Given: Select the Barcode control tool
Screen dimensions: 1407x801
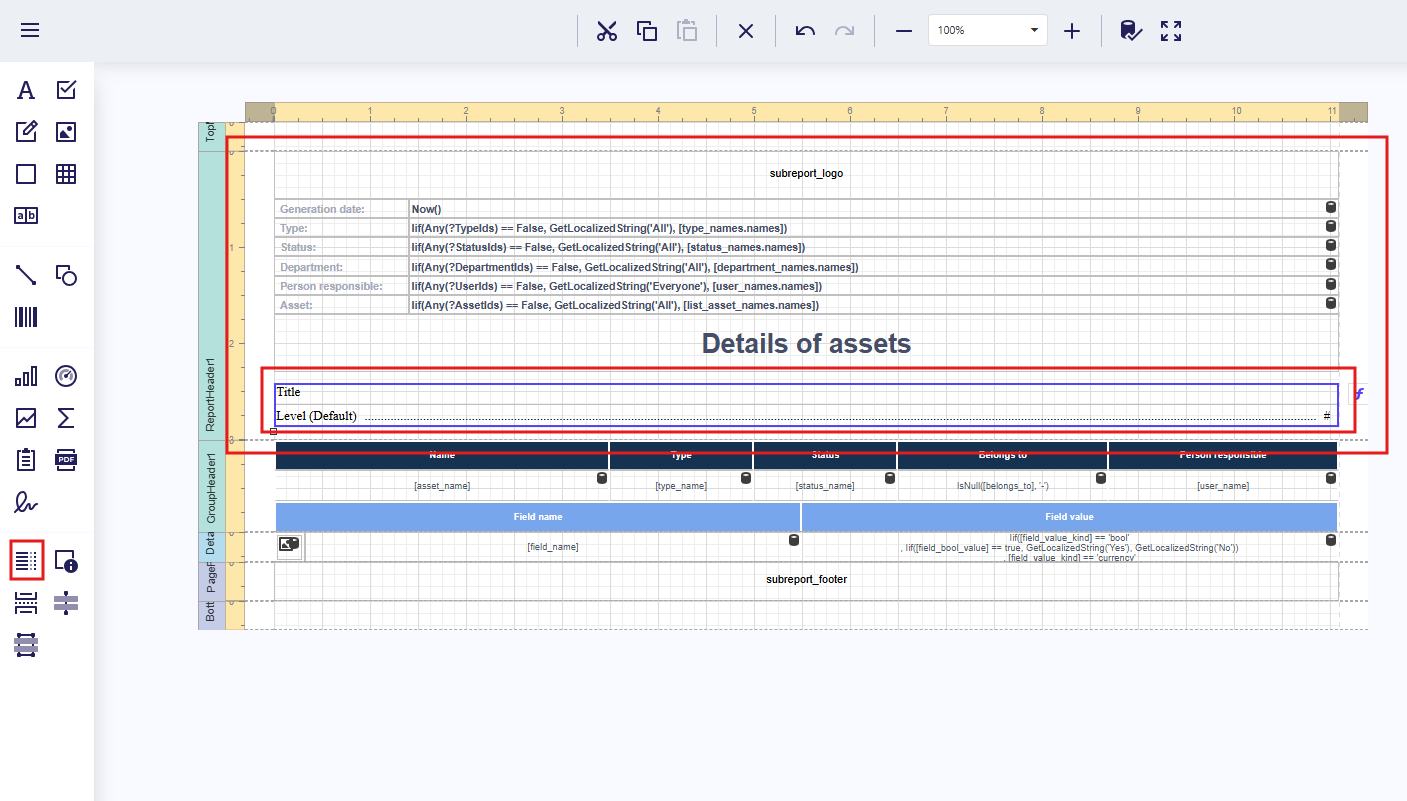Looking at the screenshot, I should coord(26,318).
